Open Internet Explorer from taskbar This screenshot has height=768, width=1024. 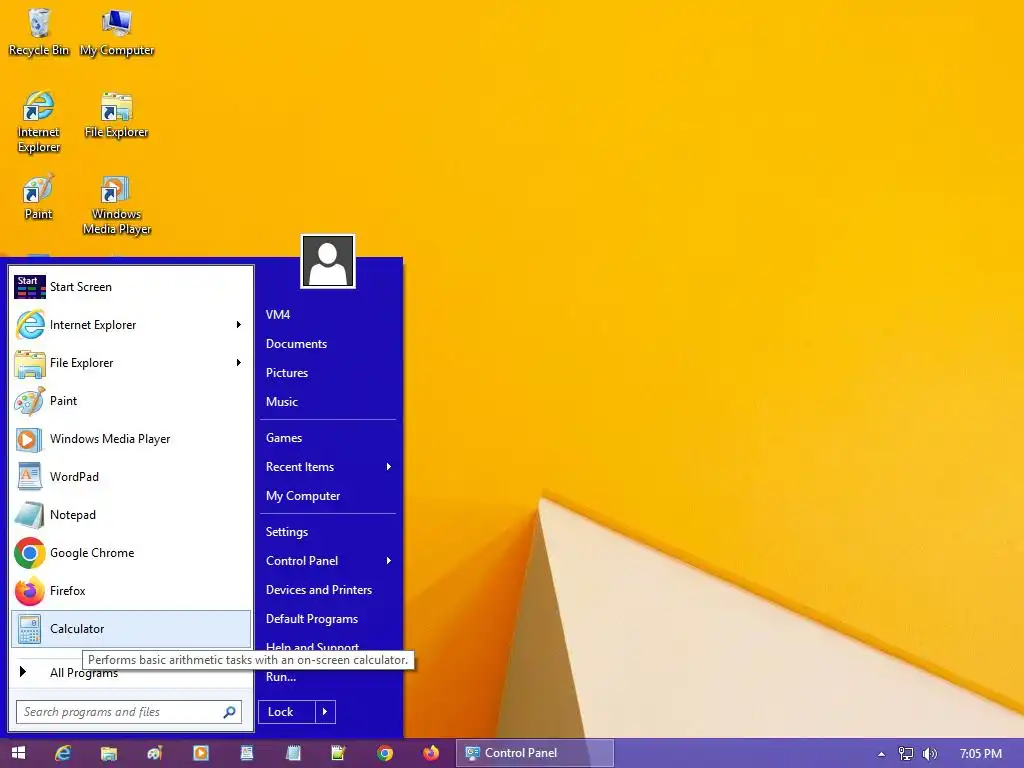[x=63, y=753]
